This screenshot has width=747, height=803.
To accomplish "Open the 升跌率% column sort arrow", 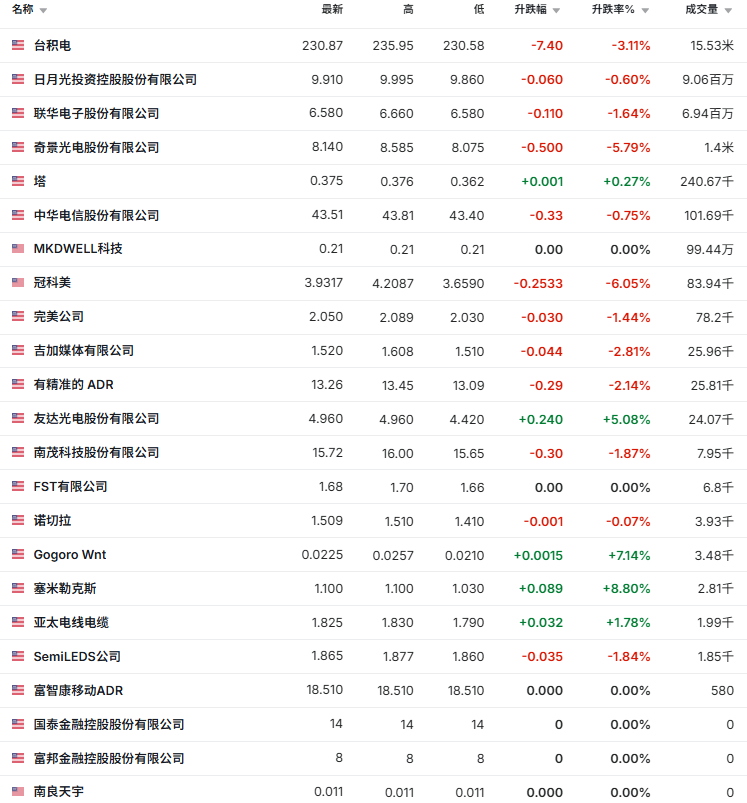I will 645,10.
